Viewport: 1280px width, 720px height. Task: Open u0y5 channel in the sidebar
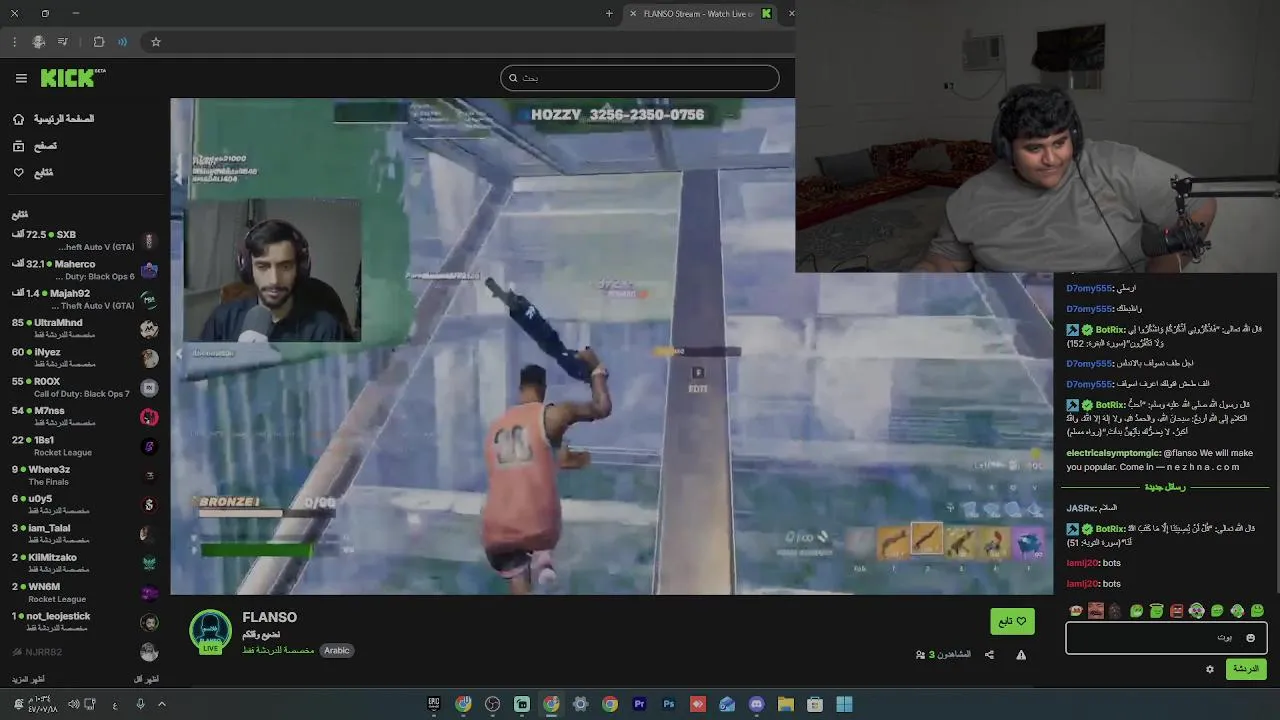tap(83, 504)
